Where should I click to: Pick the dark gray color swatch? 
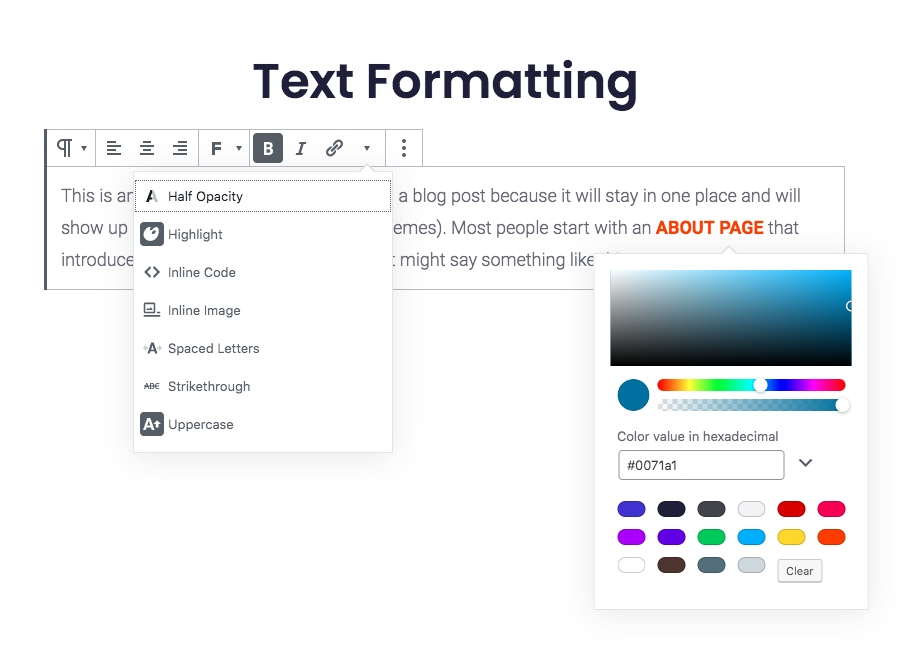coord(712,509)
